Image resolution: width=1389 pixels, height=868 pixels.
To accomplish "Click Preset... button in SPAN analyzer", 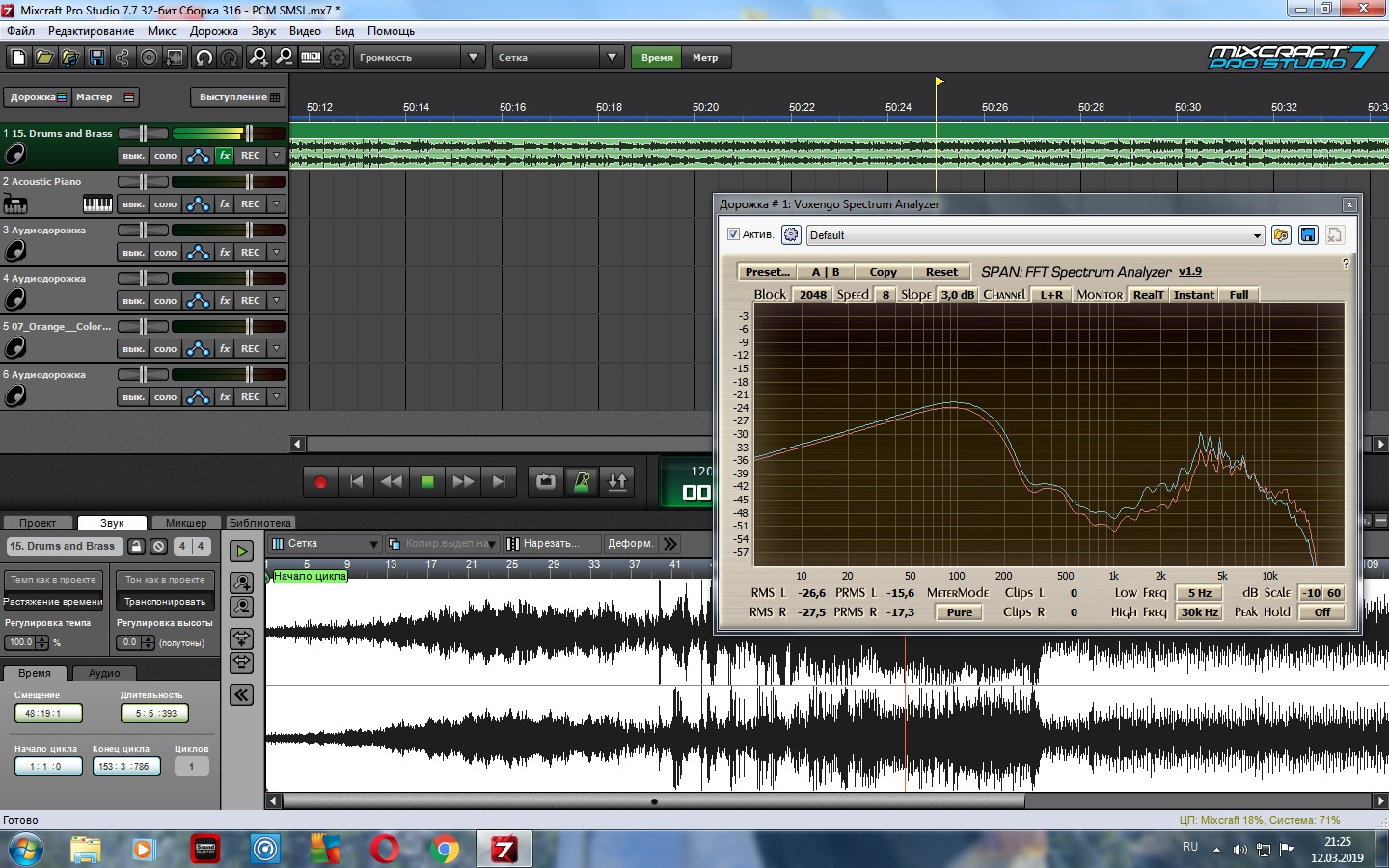I will click(767, 272).
